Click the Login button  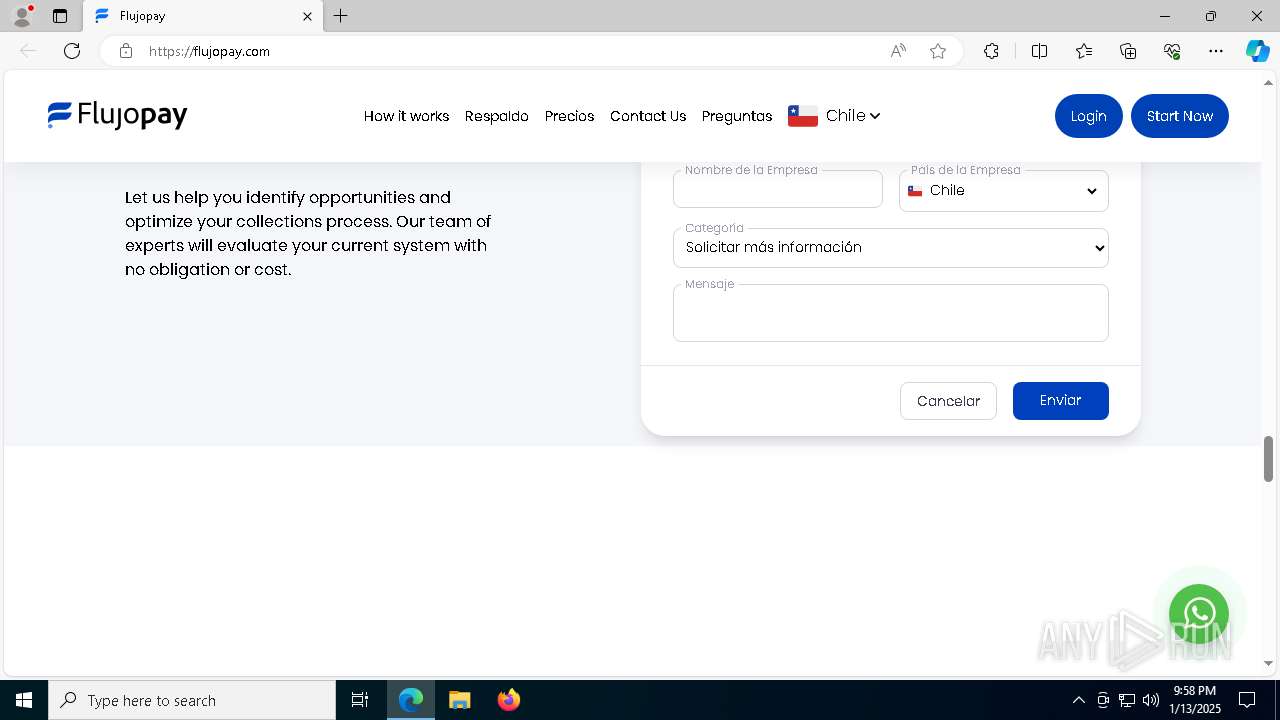tap(1089, 116)
